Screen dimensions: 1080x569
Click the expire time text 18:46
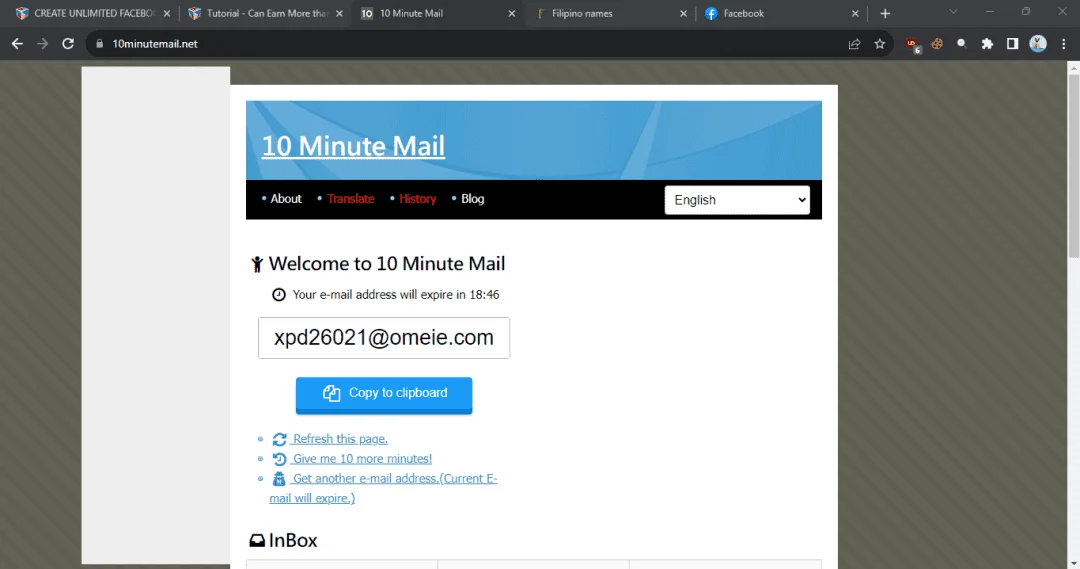coord(484,295)
